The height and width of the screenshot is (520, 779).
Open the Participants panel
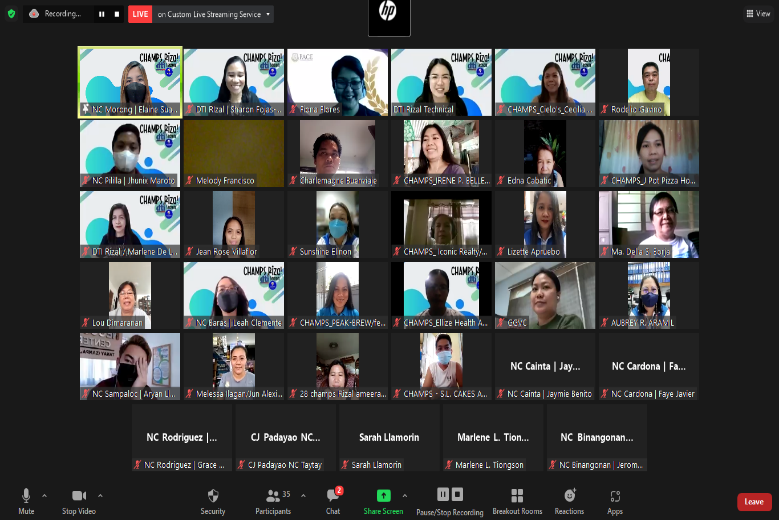click(273, 501)
